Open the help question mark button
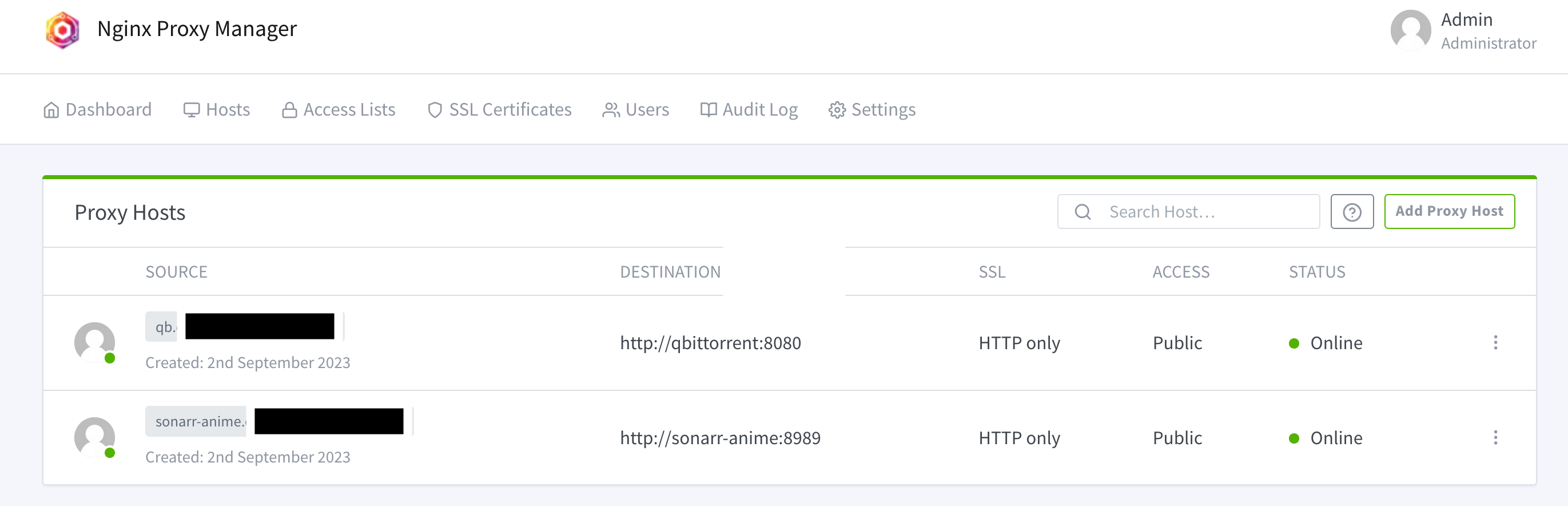This screenshot has width=1568, height=506. tap(1352, 212)
